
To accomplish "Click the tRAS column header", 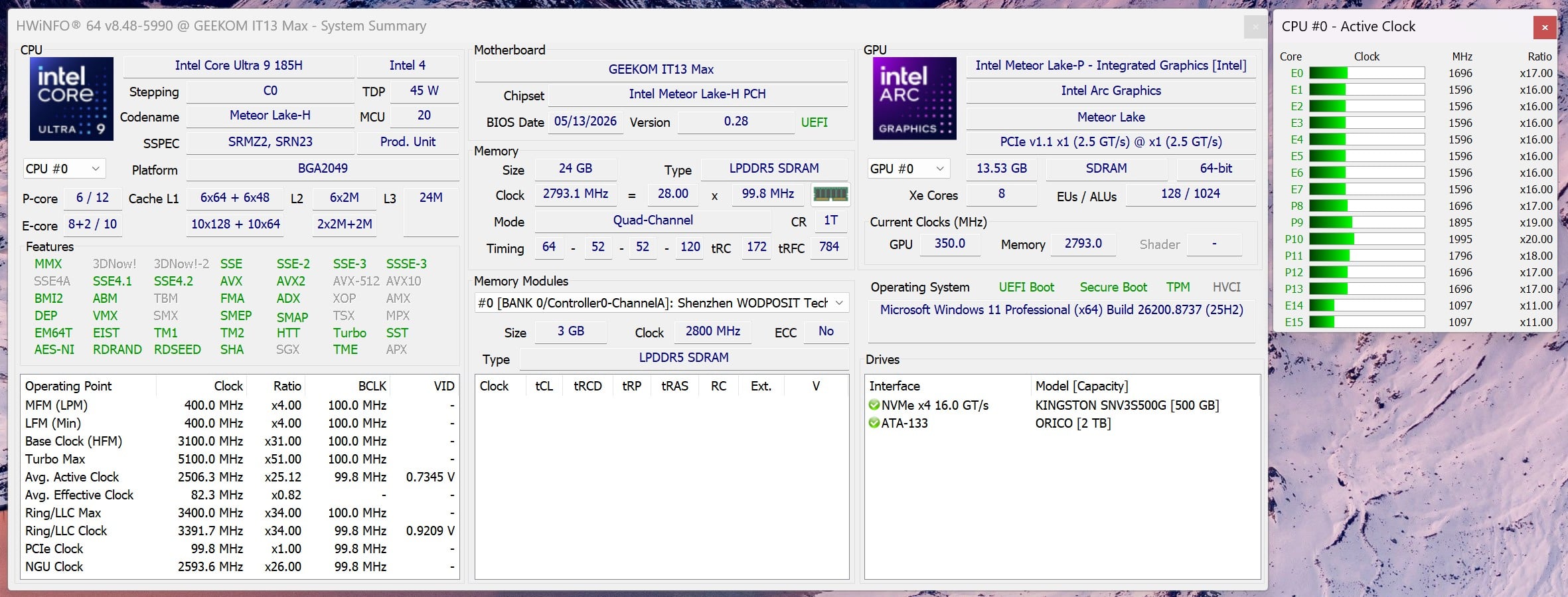I will click(x=675, y=386).
